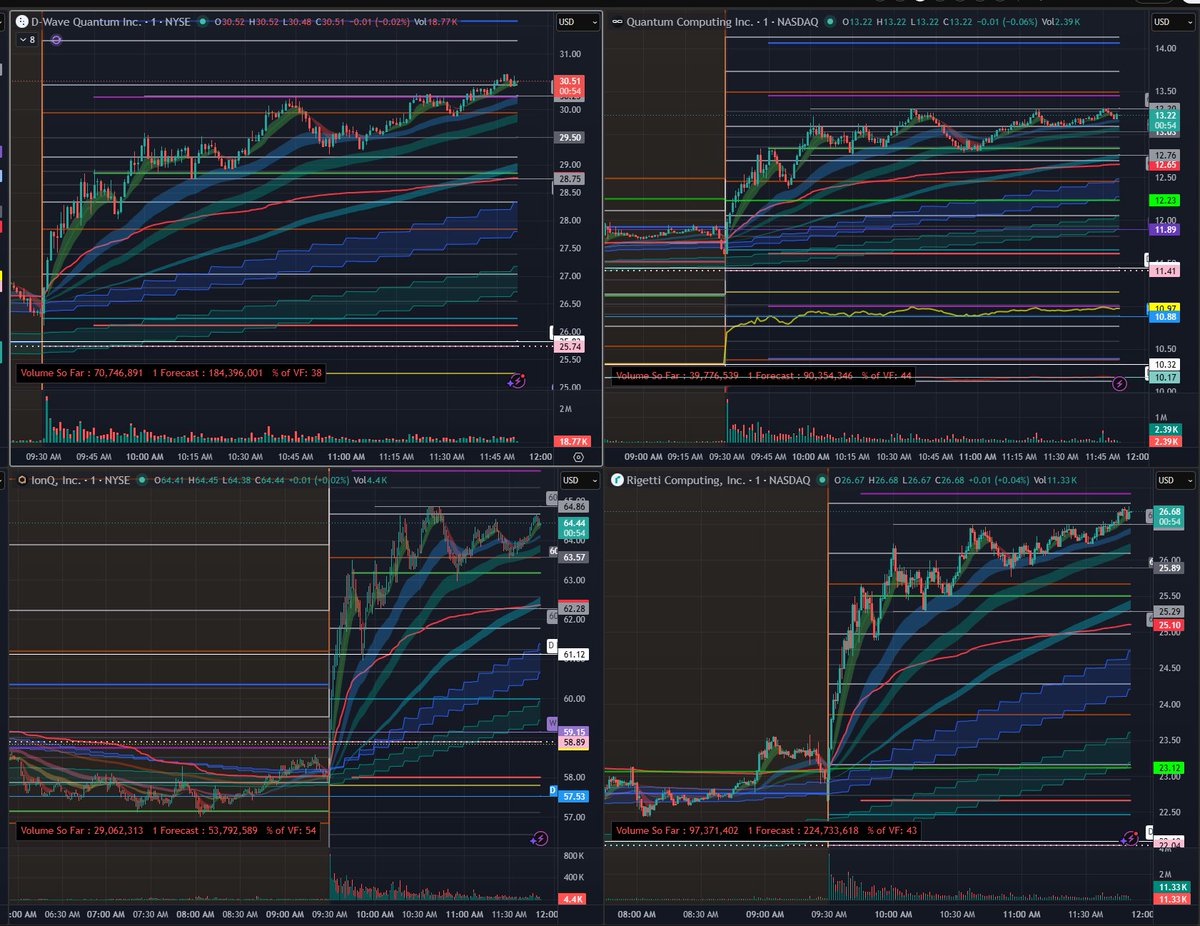The height and width of the screenshot is (926, 1200).
Task: Click current price label 26.68 on Rigetti
Action: (1171, 518)
